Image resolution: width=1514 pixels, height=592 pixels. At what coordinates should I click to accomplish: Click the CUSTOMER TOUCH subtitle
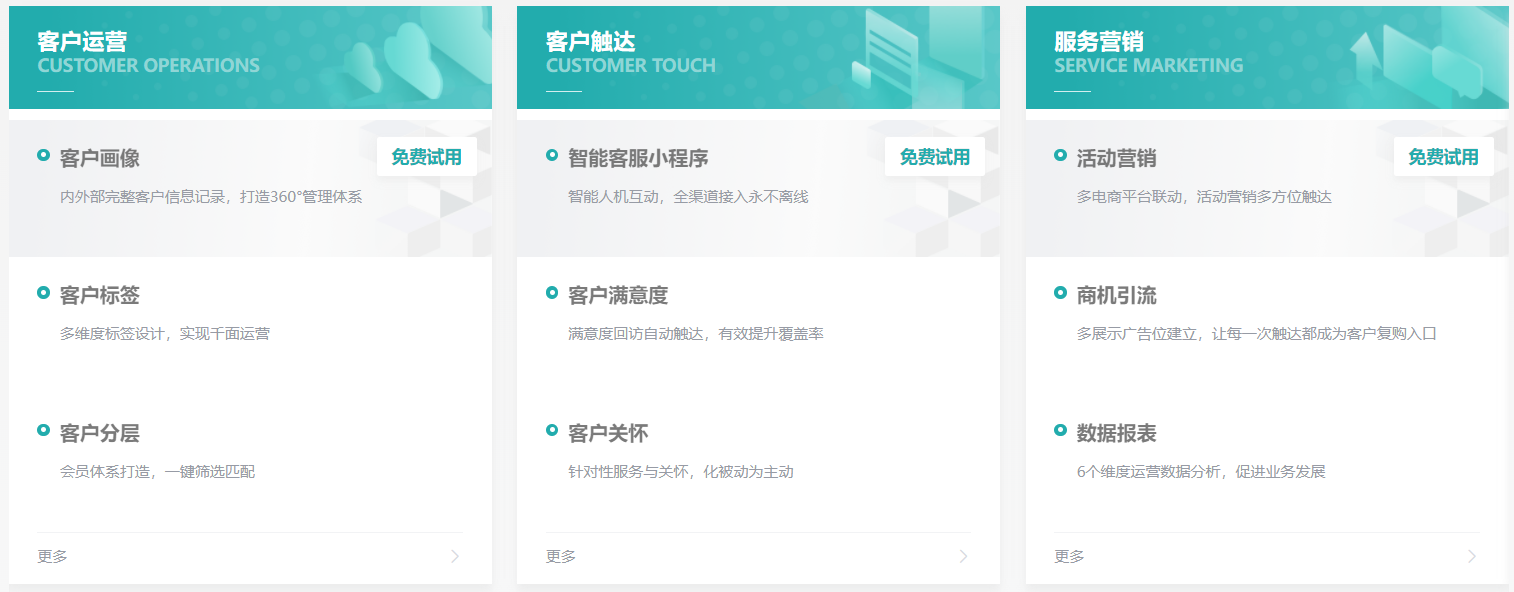tap(631, 66)
